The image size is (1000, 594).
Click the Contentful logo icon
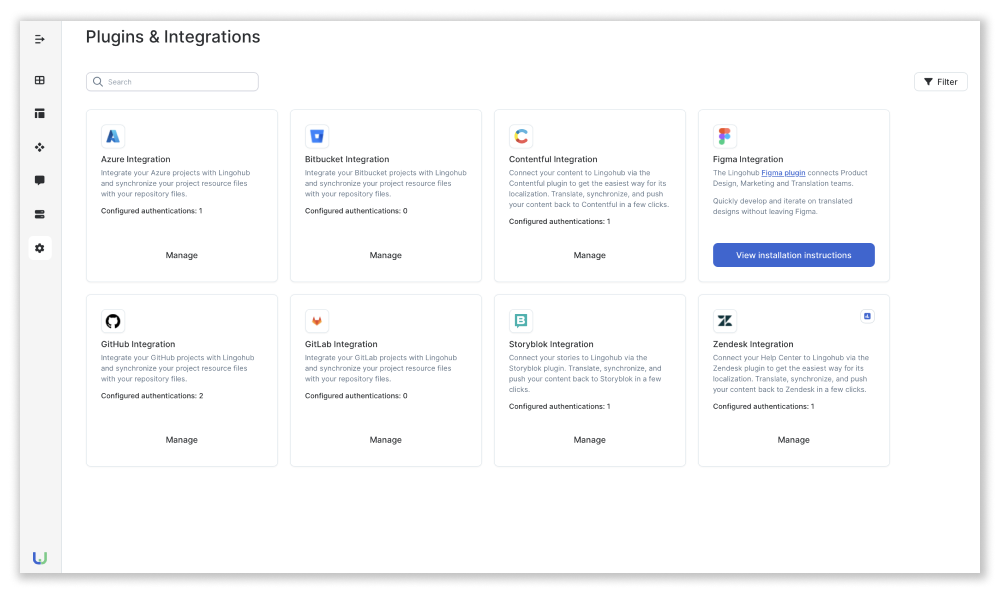521,136
